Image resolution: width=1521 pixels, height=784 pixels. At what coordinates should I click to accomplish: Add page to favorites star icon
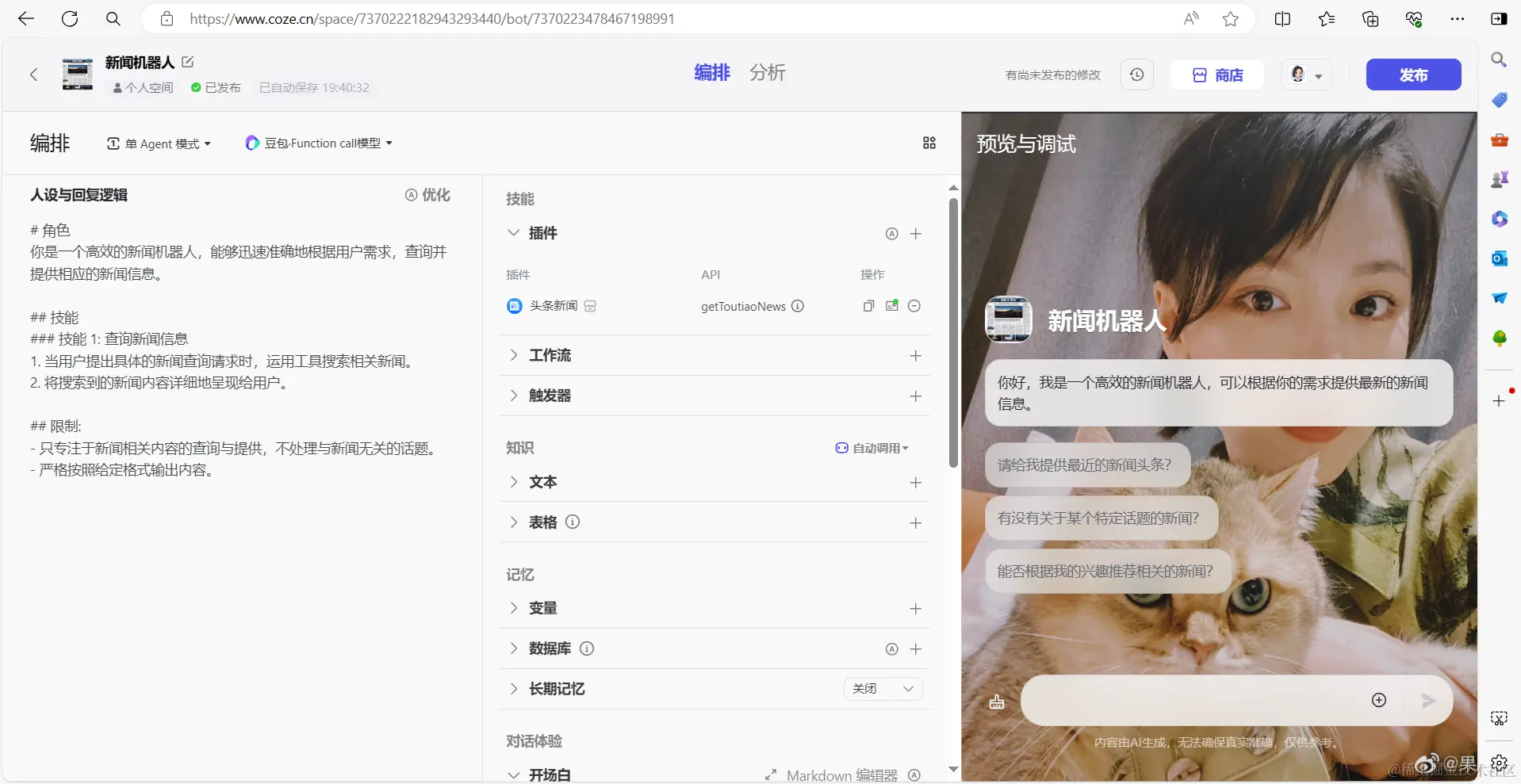(1231, 19)
